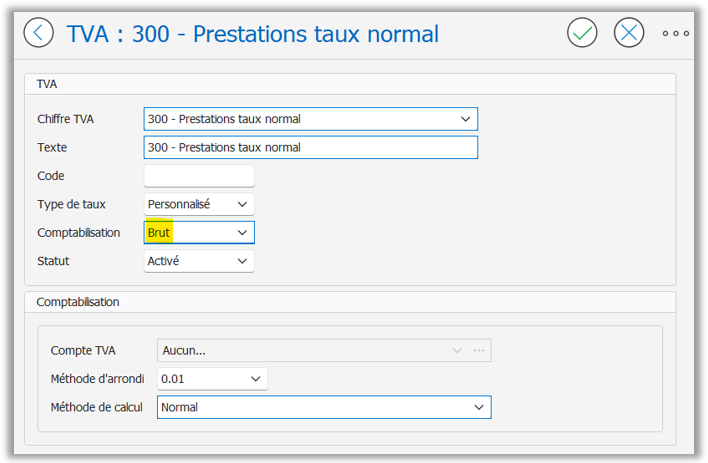Open the Compte TVA Aucun dropdown
Image resolution: width=708 pixels, height=463 pixels.
click(x=324, y=351)
